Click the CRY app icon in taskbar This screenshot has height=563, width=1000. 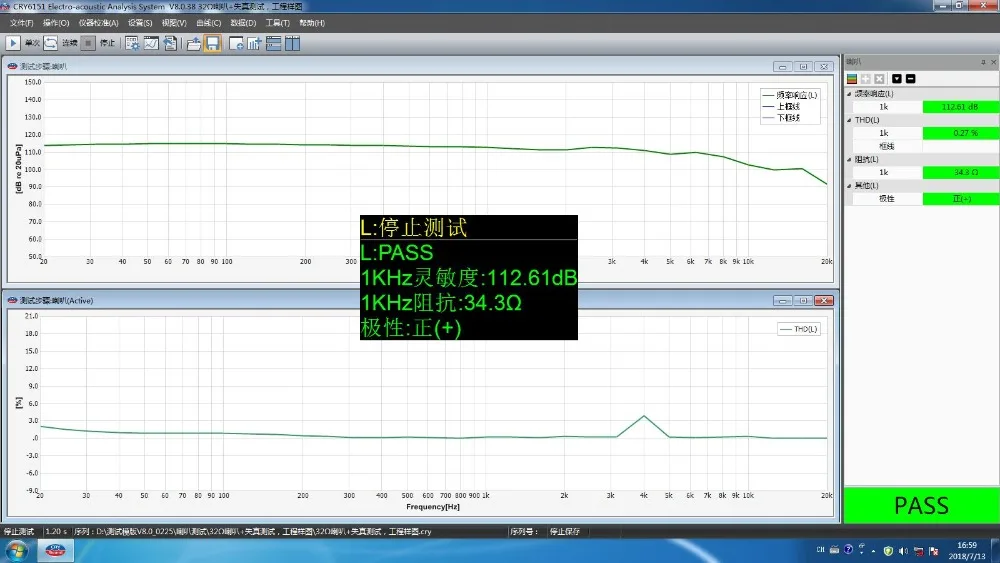click(55, 550)
